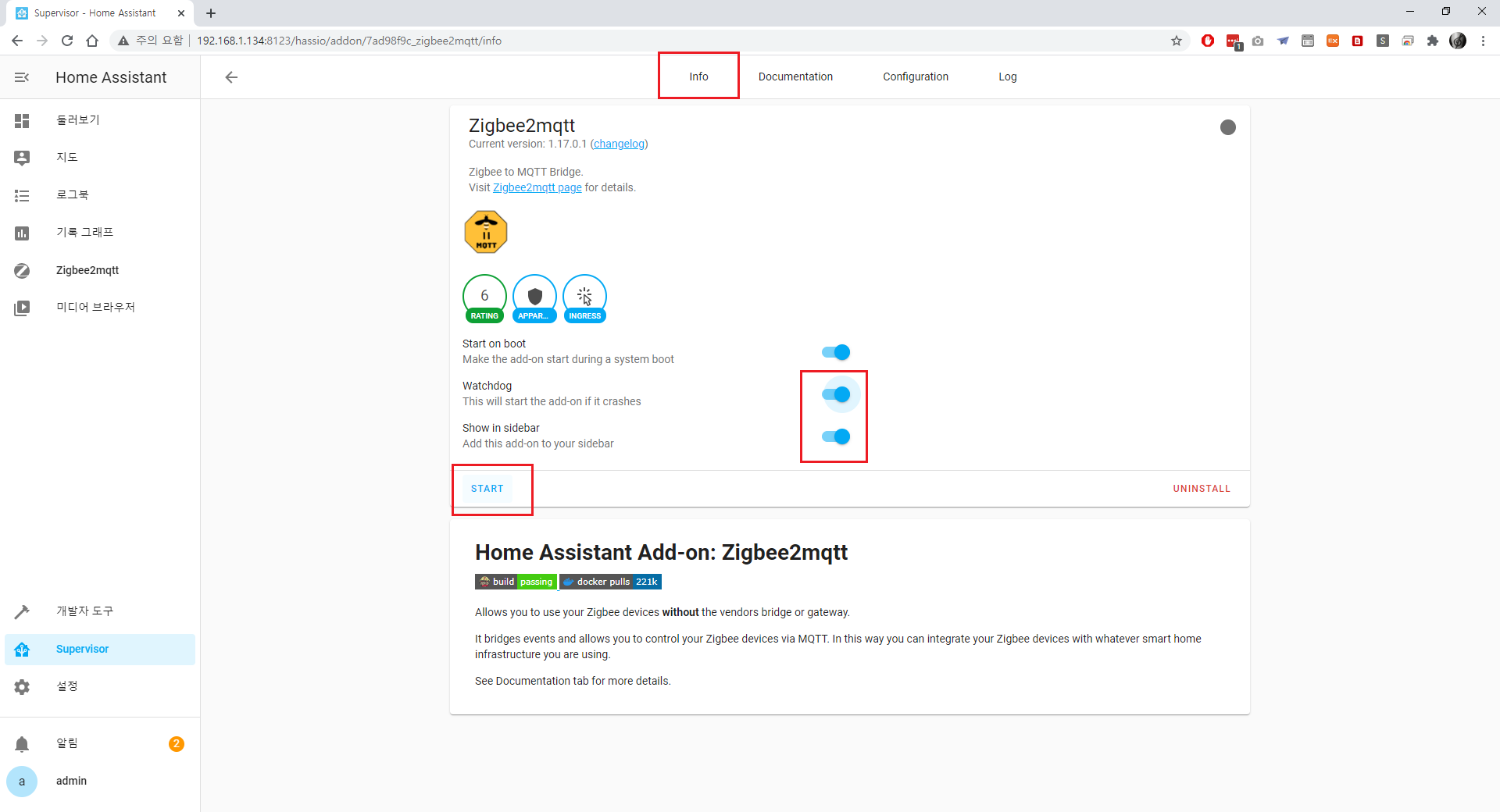Bookmark this page with the star icon

[x=1177, y=41]
